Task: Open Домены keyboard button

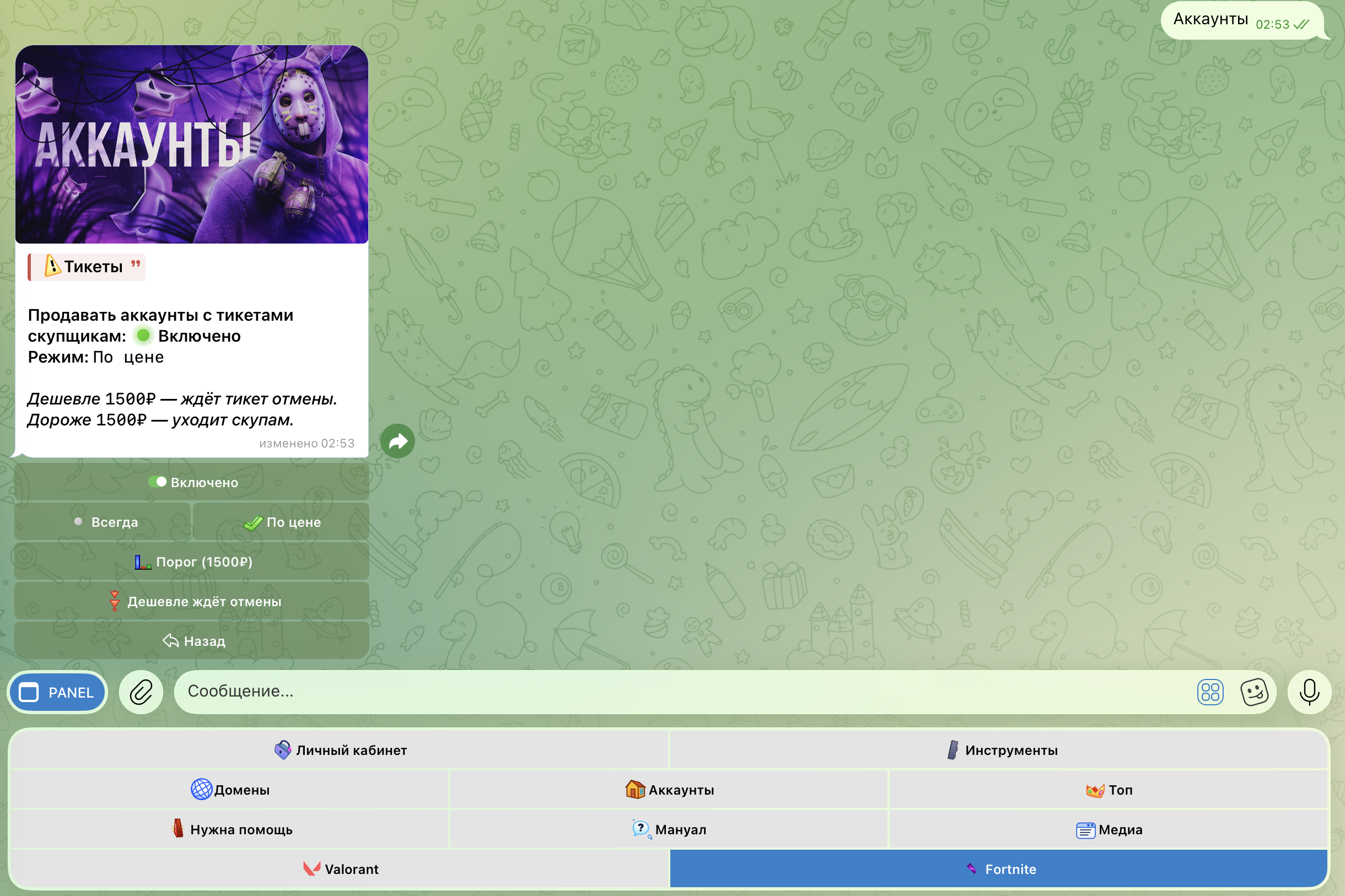Action: [230, 790]
